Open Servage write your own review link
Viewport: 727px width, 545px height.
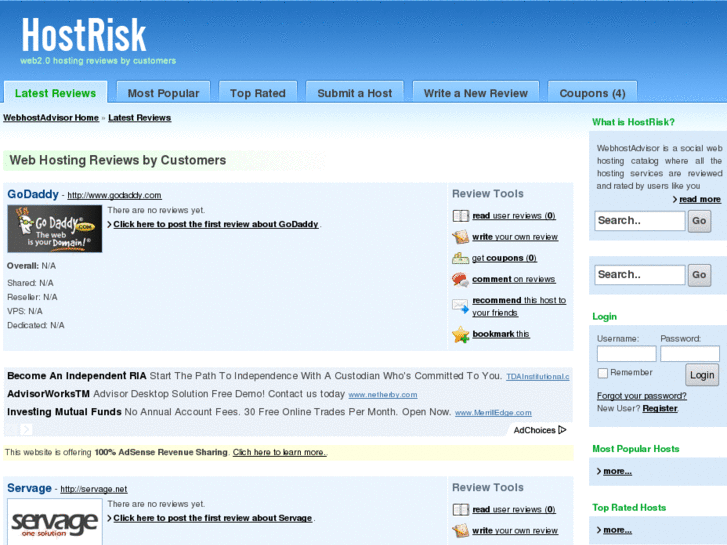[515, 531]
